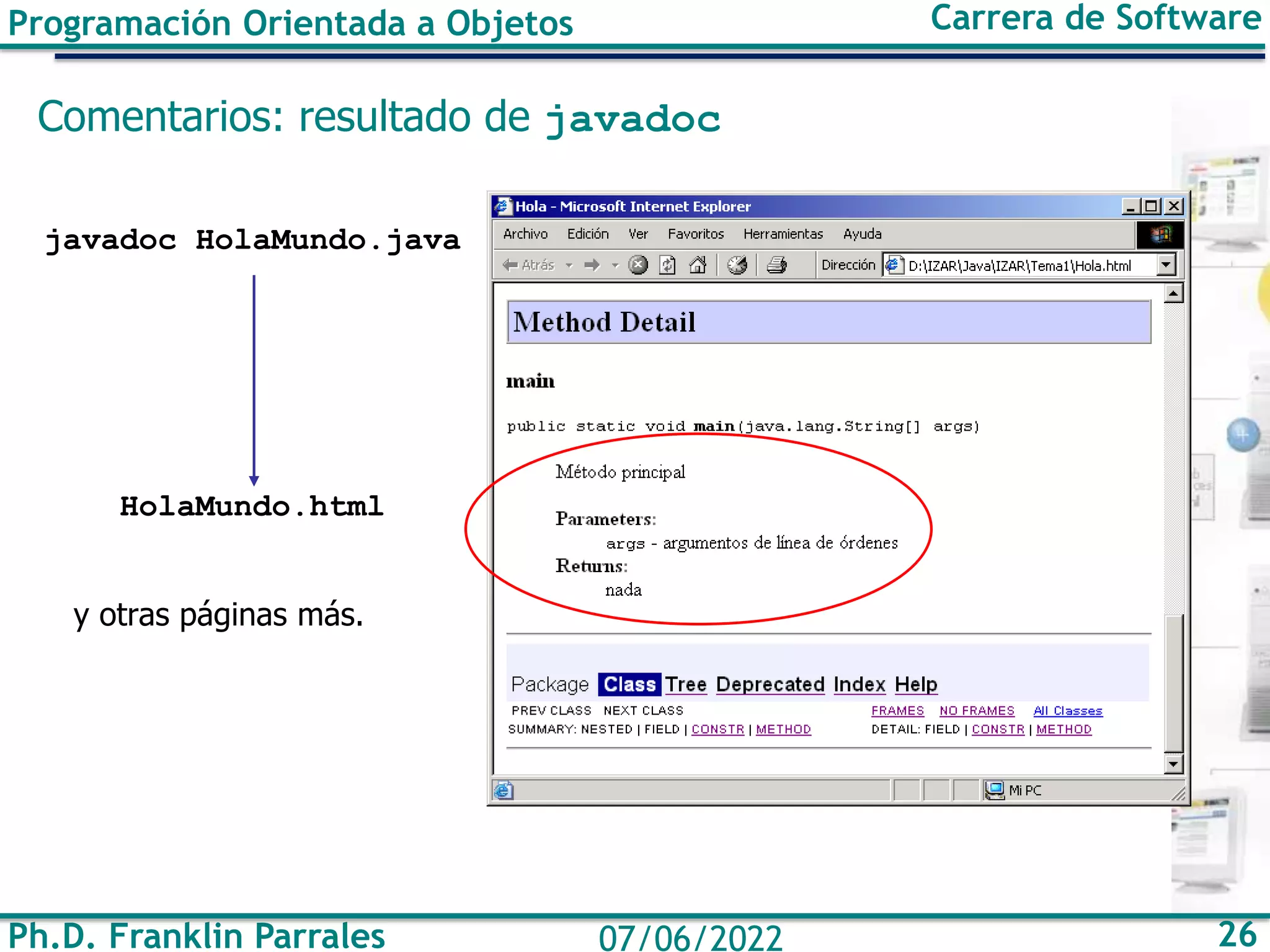The width and height of the screenshot is (1270, 952).
Task: Open the Ayuda menu
Action: pyautogui.click(x=862, y=234)
